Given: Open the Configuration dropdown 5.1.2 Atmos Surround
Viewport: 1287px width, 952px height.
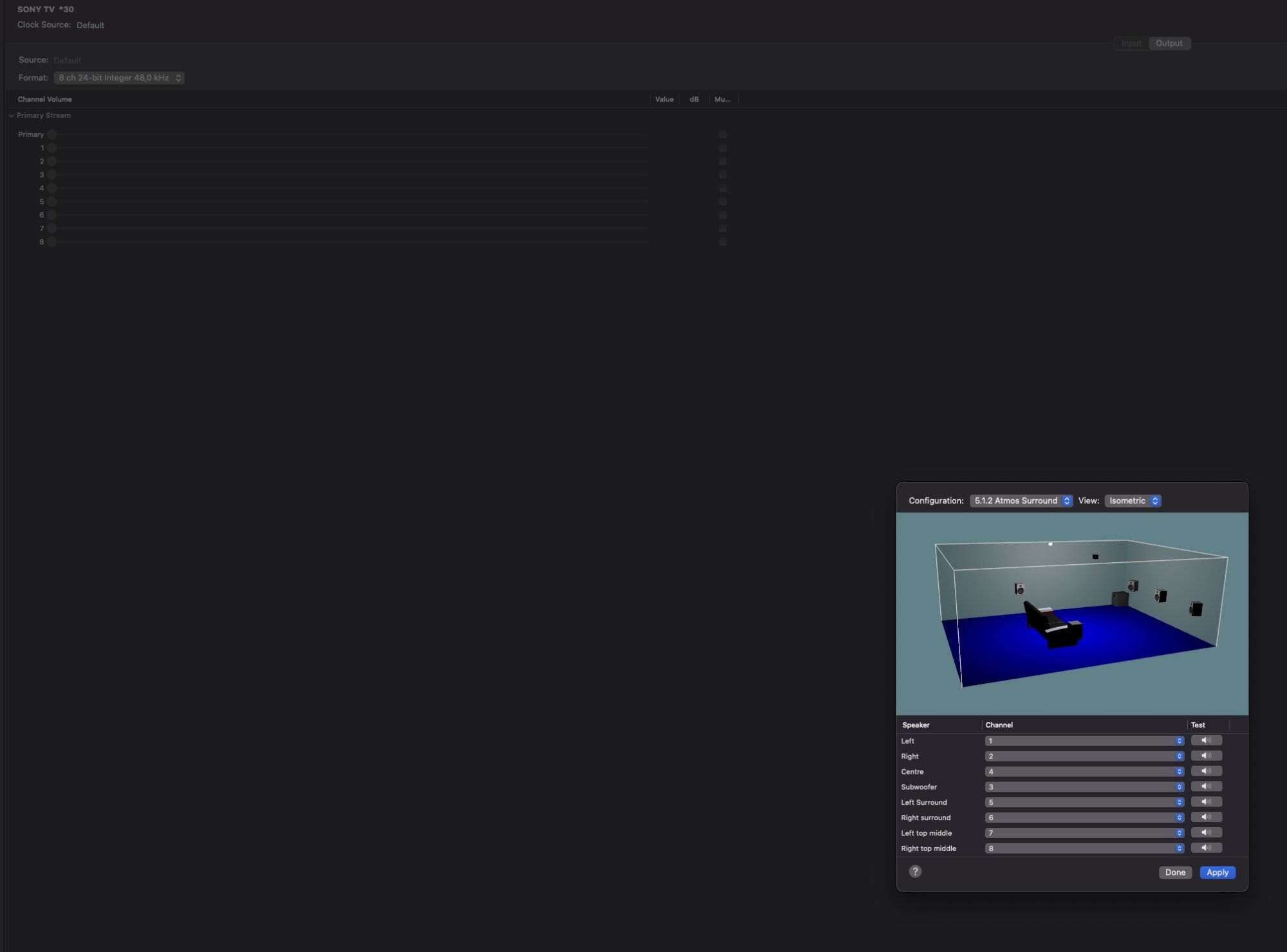Looking at the screenshot, I should 1021,500.
